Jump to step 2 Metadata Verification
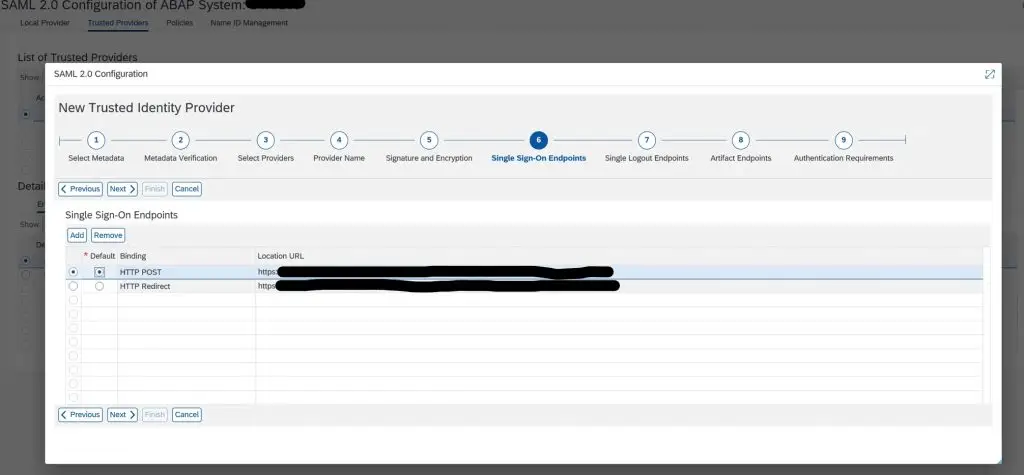 [180, 140]
